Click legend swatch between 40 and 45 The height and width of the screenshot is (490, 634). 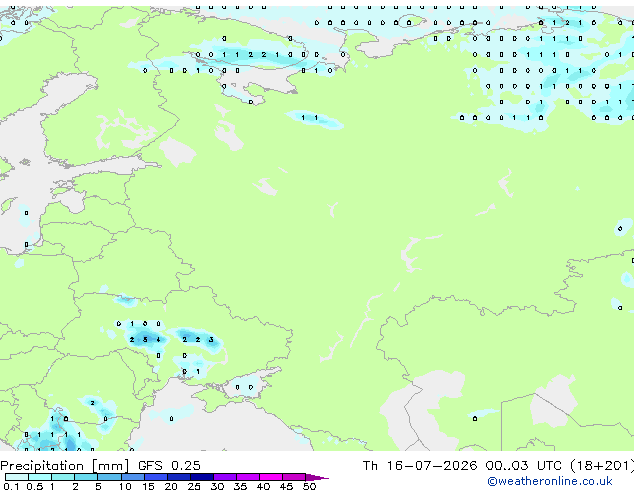tap(271, 477)
